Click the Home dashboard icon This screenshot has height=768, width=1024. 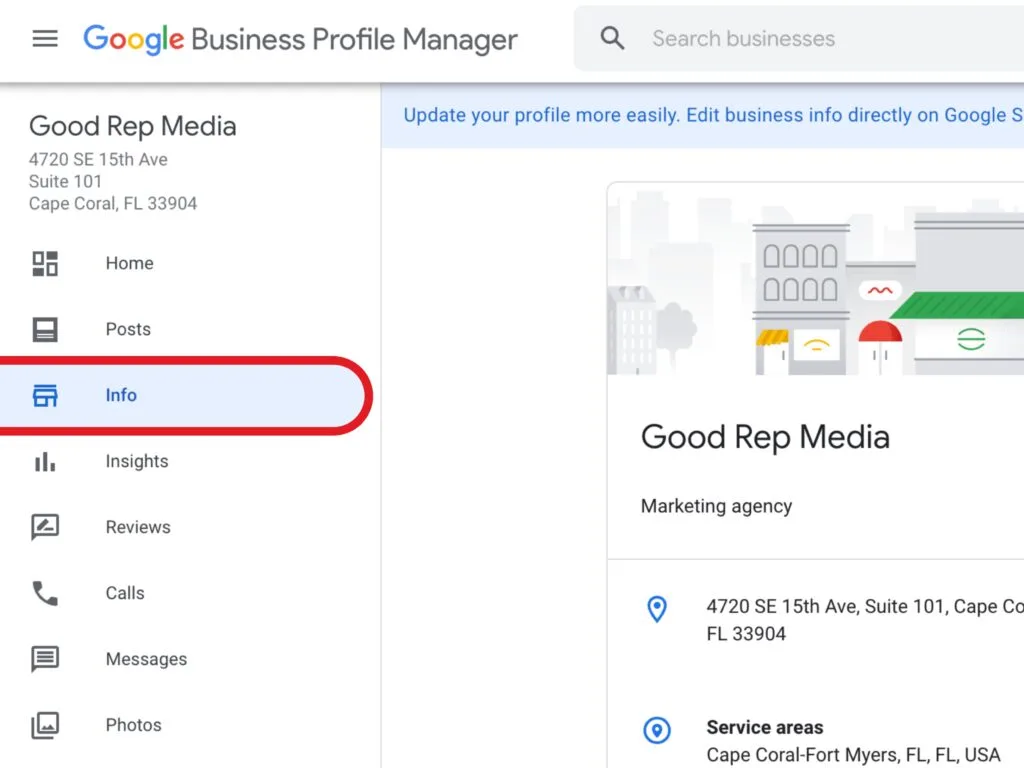coord(45,263)
